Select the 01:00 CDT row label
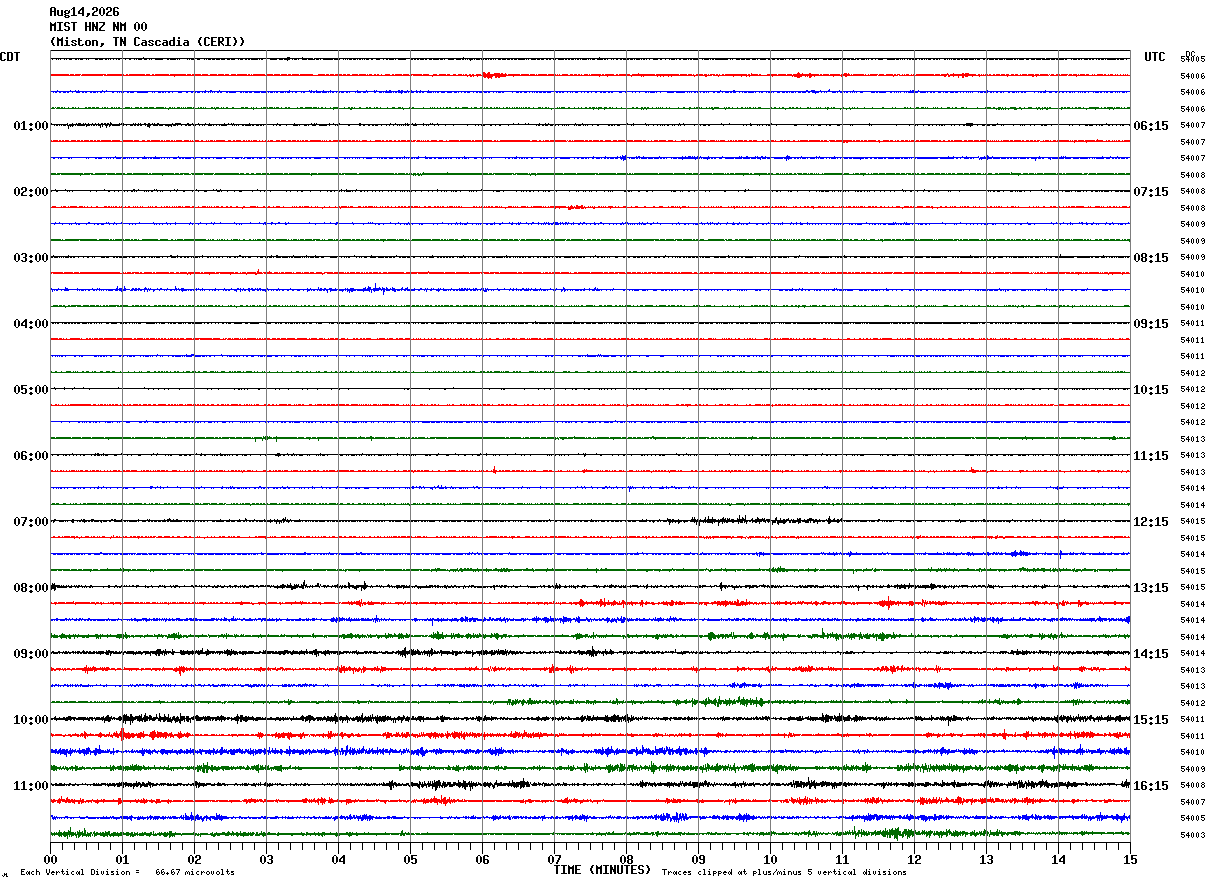This screenshot has height=886, width=1210. click(x=31, y=126)
